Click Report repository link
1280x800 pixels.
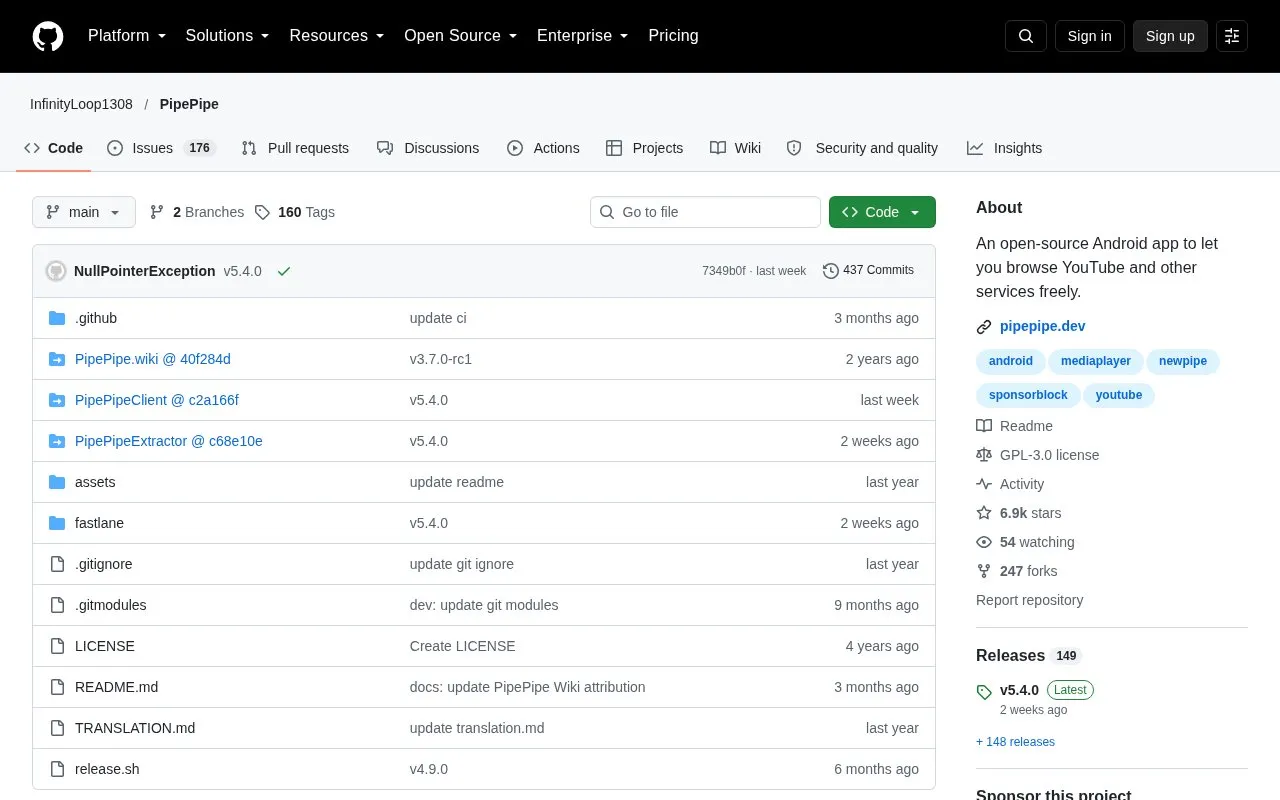tap(1029, 600)
